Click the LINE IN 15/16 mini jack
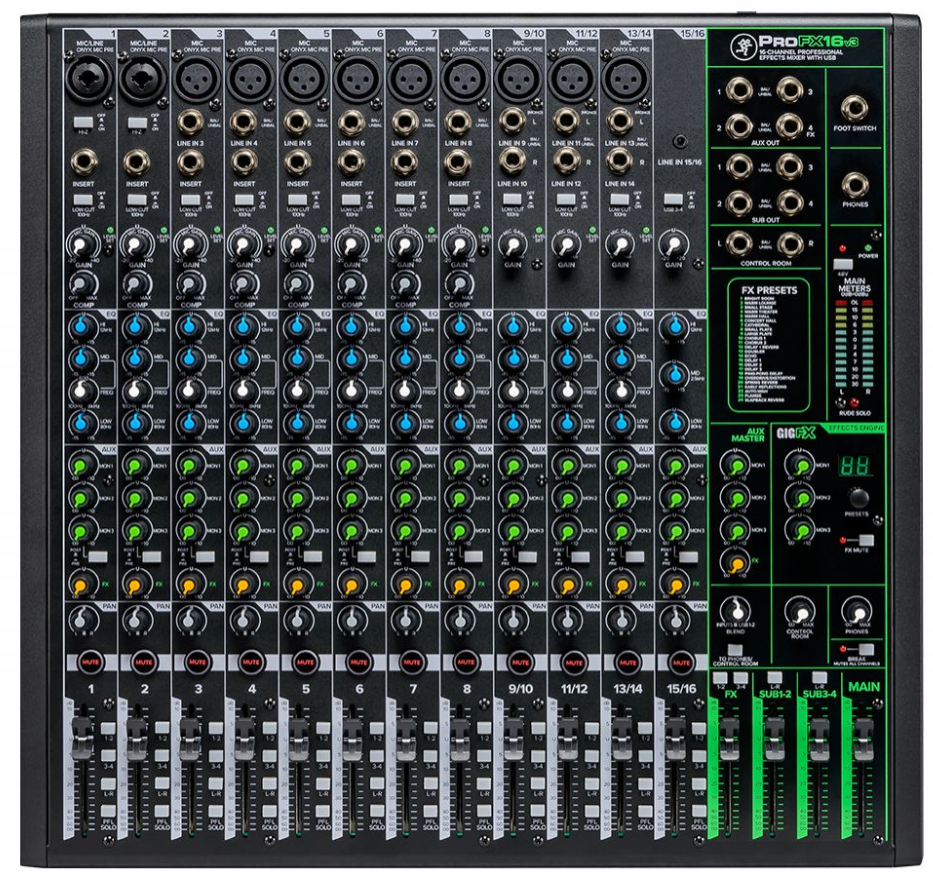The image size is (933, 885). [680, 142]
